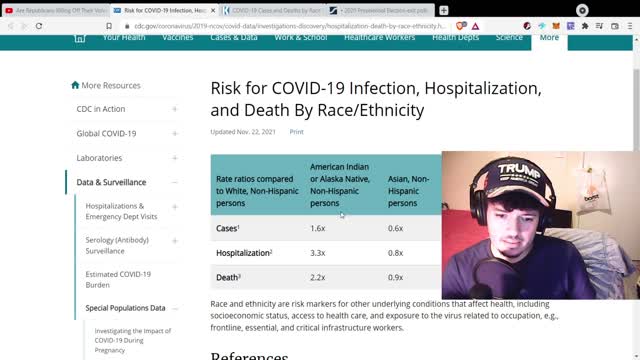
Task: Expand the Global COVID-19 section
Action: coord(175,133)
